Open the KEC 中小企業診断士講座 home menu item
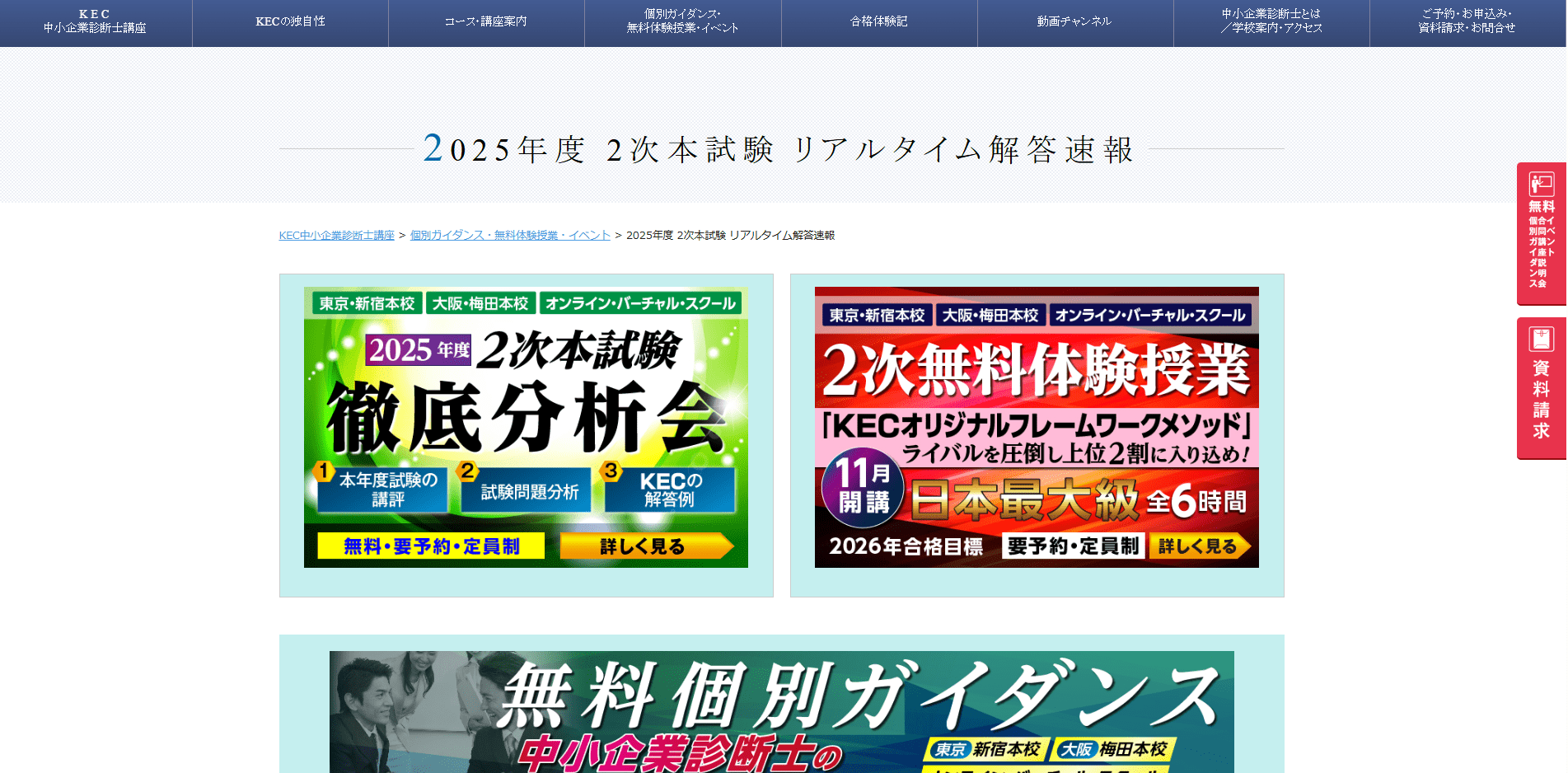This screenshot has height=773, width=1568. tap(95, 22)
